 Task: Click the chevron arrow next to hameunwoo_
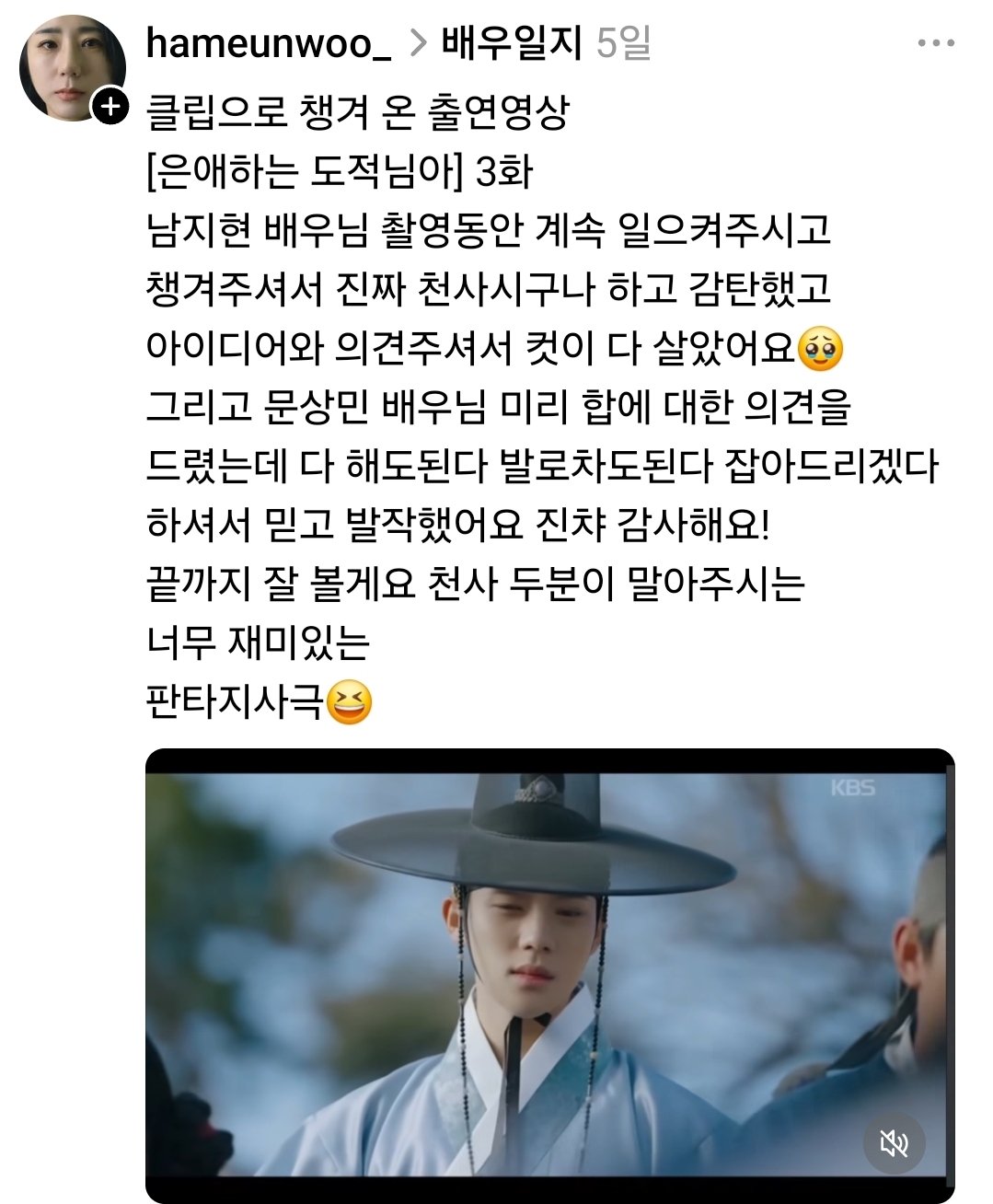(x=417, y=43)
